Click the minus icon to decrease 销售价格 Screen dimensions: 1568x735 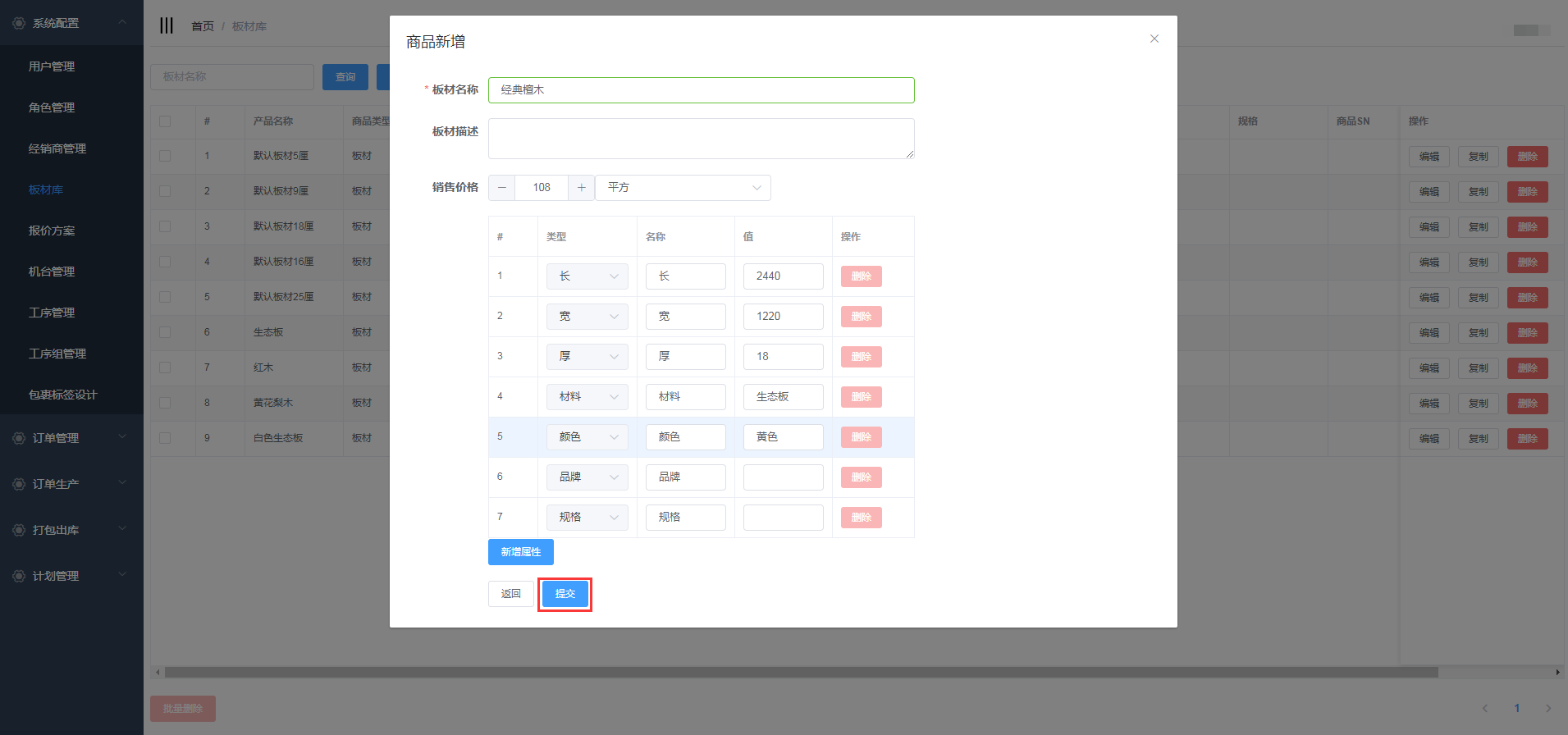point(501,188)
